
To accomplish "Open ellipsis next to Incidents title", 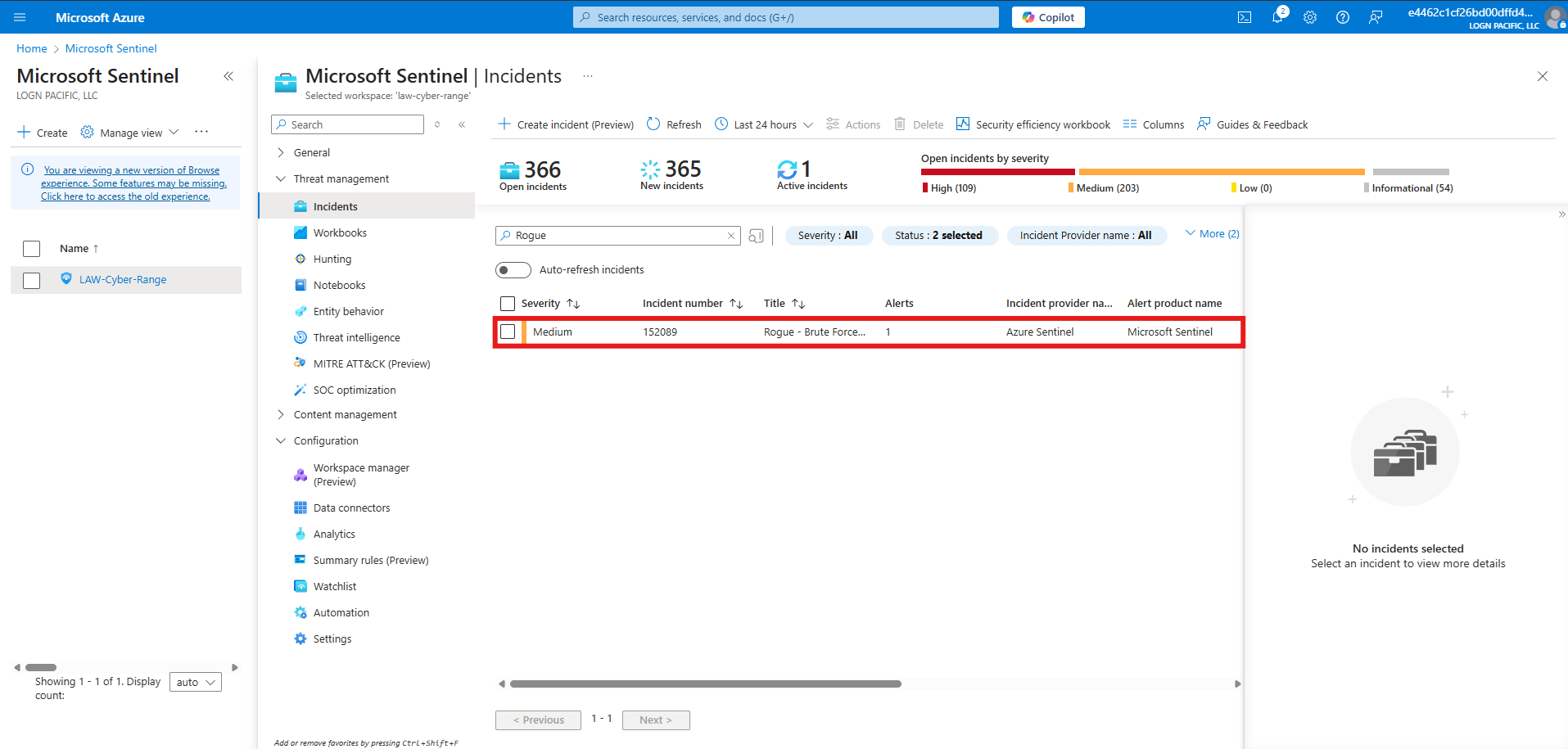I will (588, 76).
